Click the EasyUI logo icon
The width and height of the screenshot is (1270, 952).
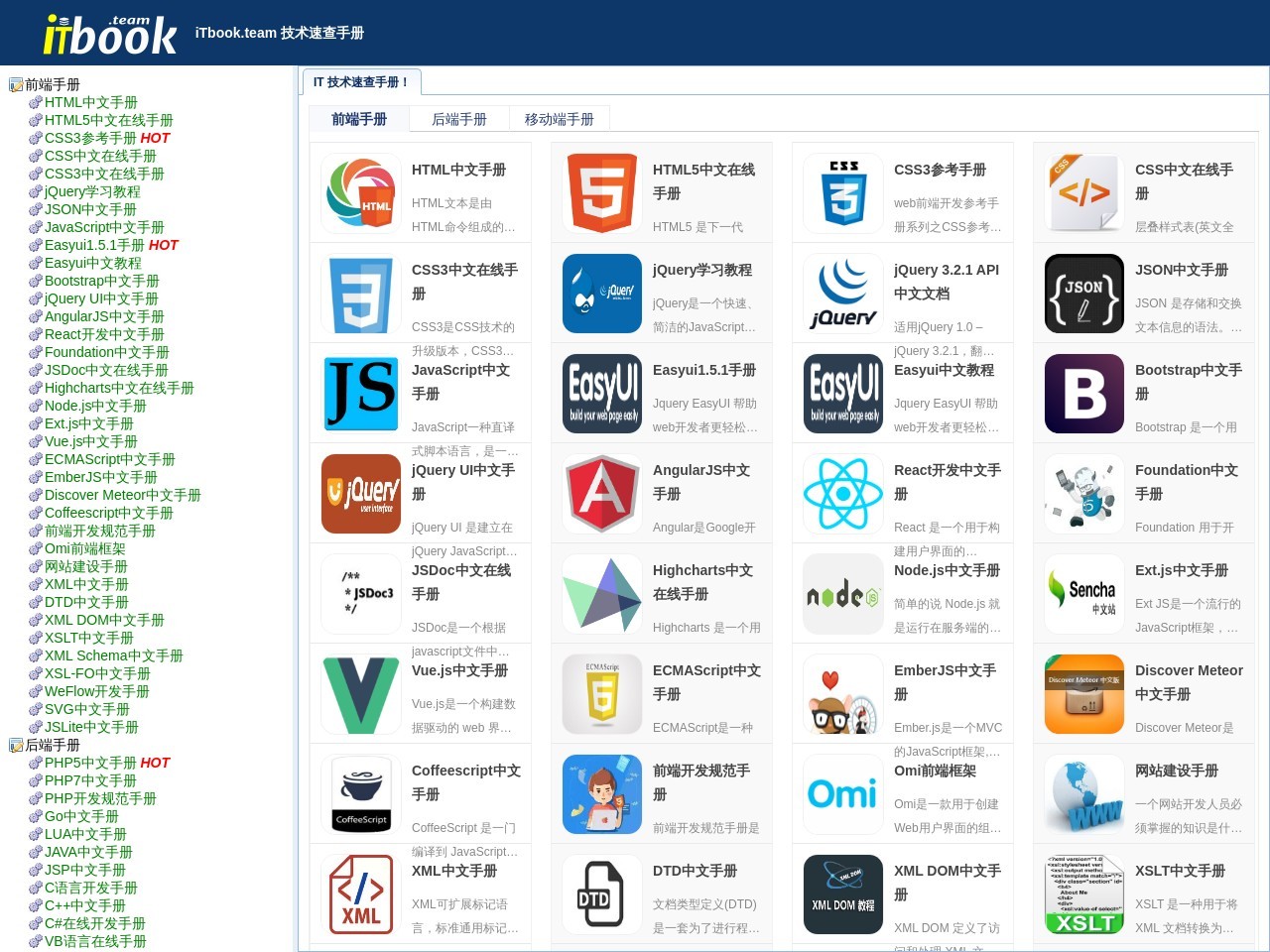(x=601, y=394)
